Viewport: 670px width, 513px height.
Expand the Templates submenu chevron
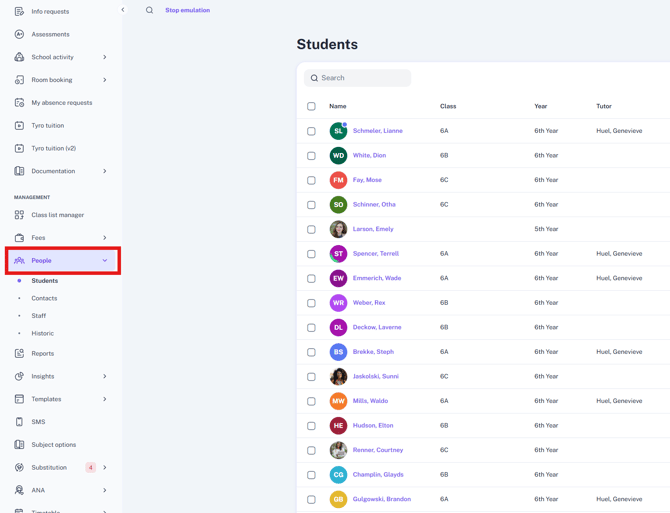(x=105, y=399)
